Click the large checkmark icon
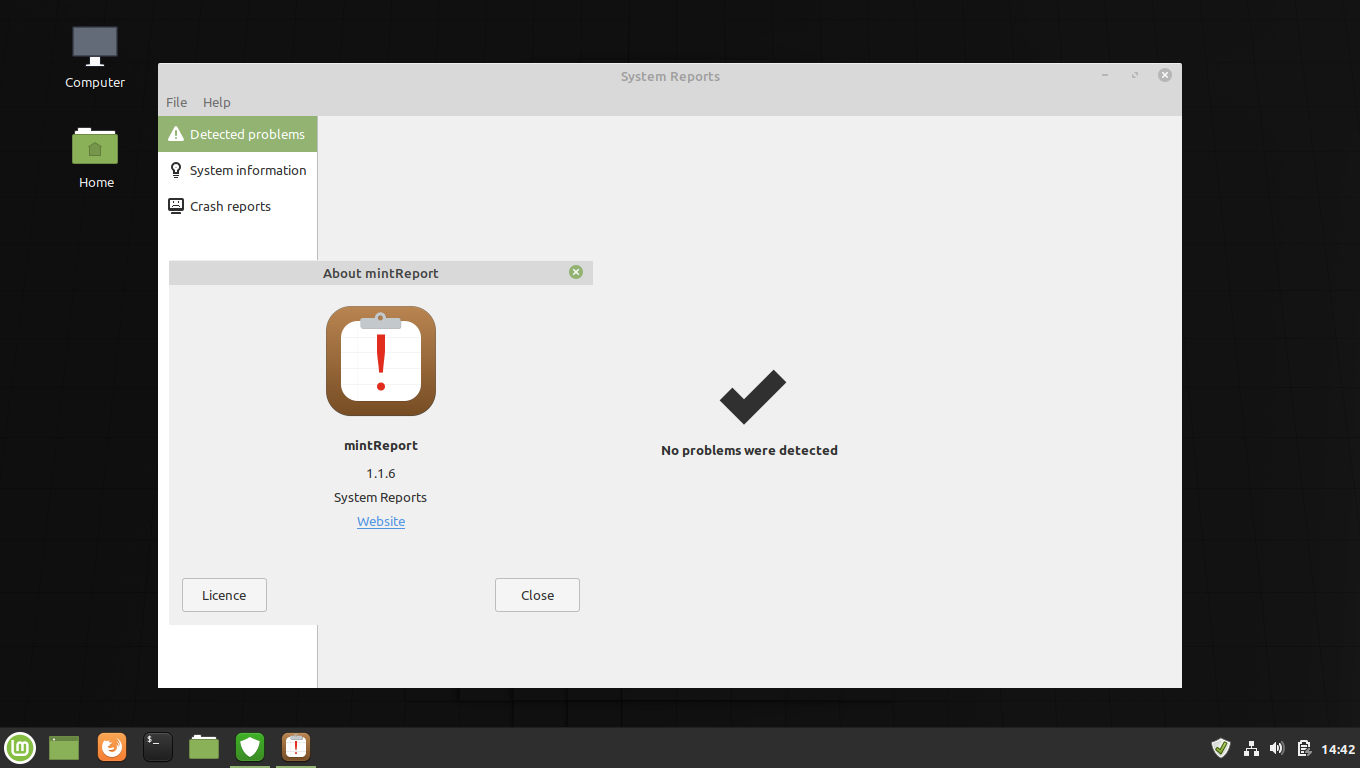Screen dimensions: 1360x768 pos(752,397)
